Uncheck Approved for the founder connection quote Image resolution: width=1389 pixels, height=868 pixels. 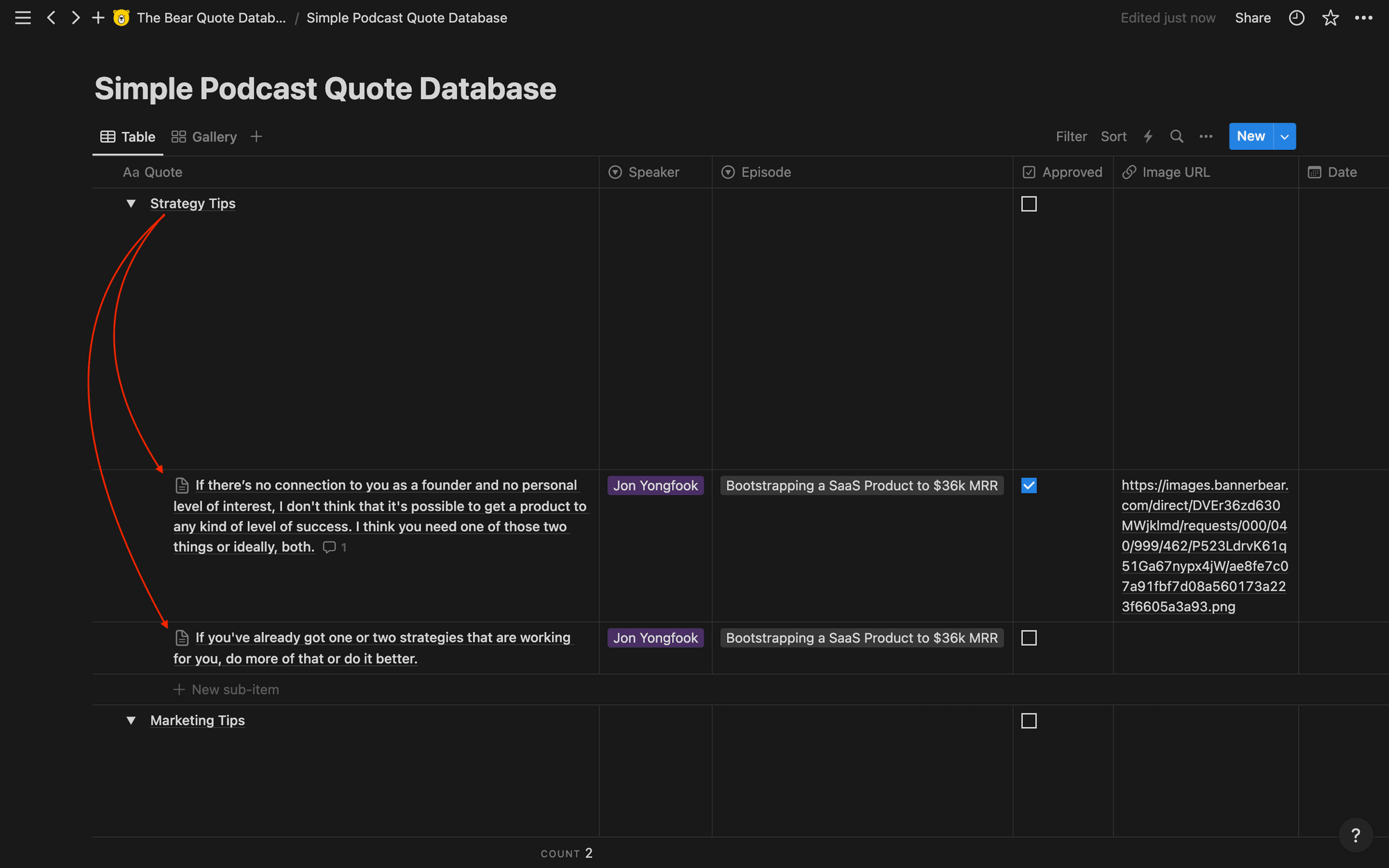click(x=1029, y=485)
